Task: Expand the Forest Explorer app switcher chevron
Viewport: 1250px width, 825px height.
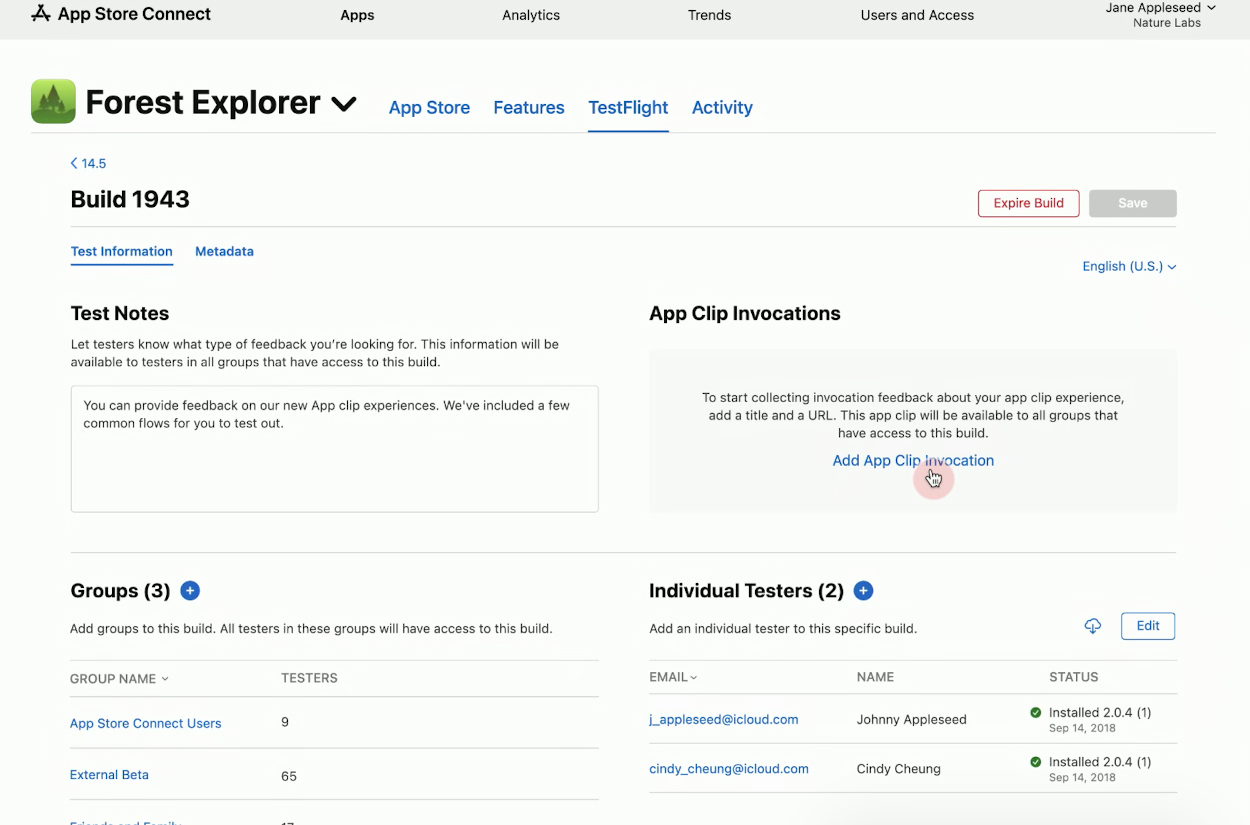Action: pos(344,103)
